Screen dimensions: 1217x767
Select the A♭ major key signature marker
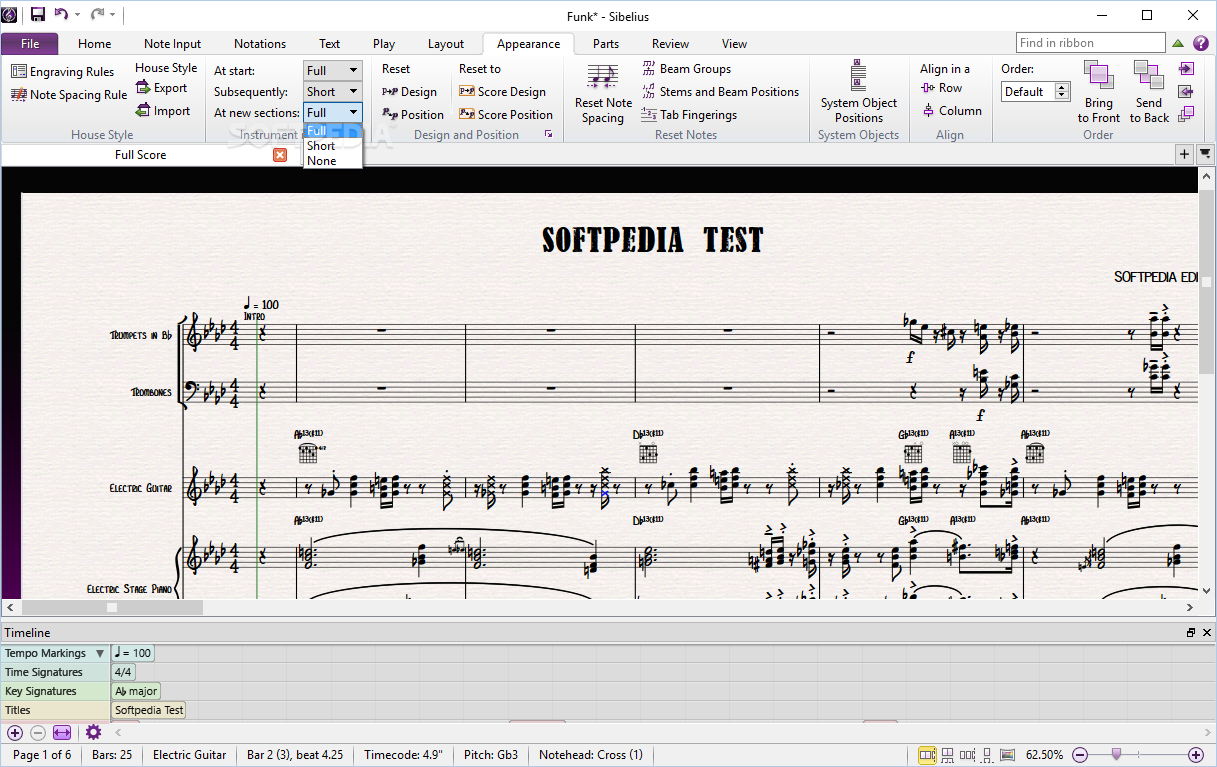click(x=136, y=691)
